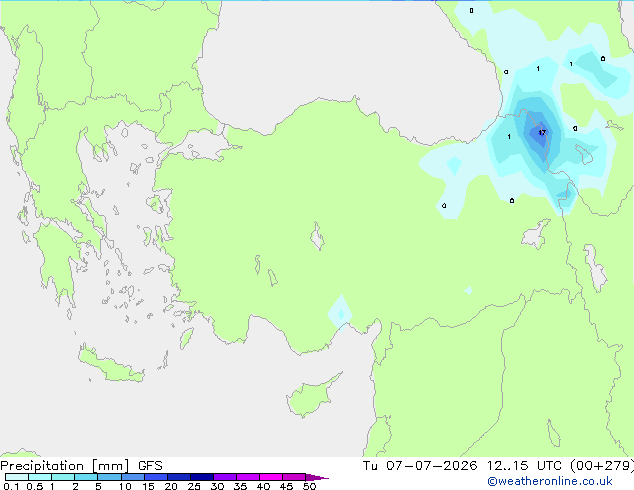Click the purple arrow above 50 mm

click(317, 477)
